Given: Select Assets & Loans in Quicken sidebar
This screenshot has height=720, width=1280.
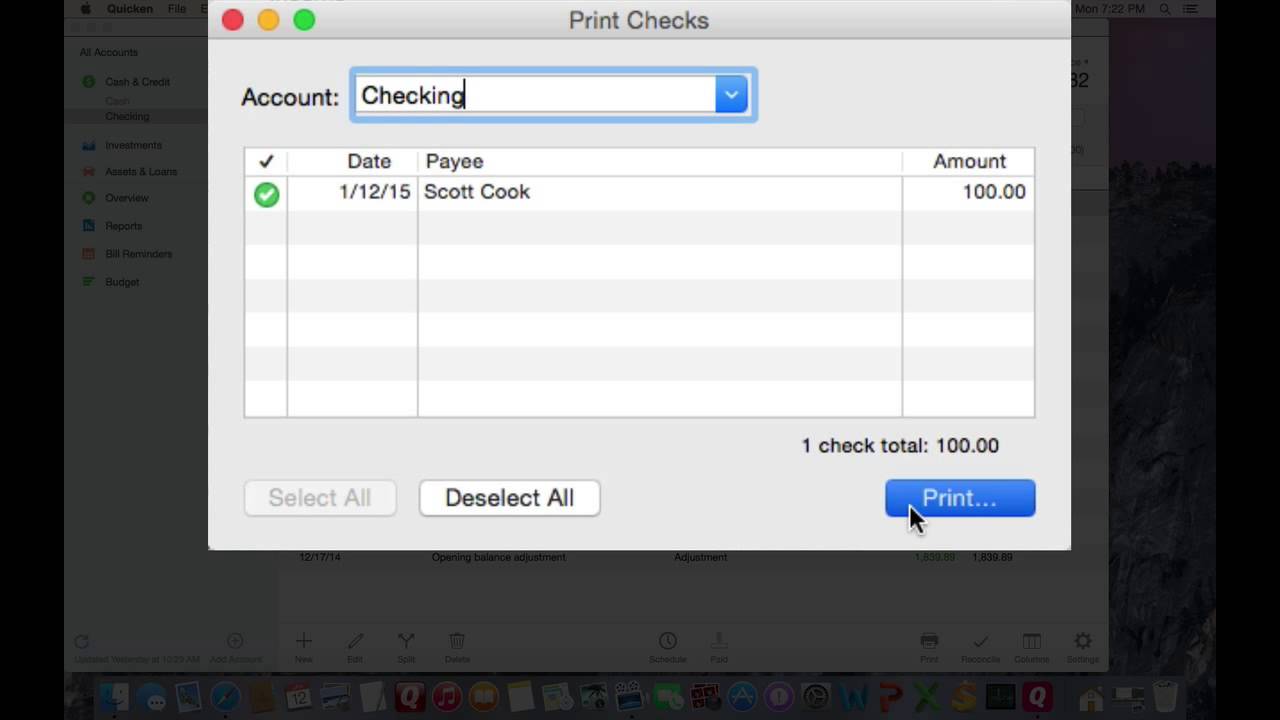Looking at the screenshot, I should [x=141, y=171].
